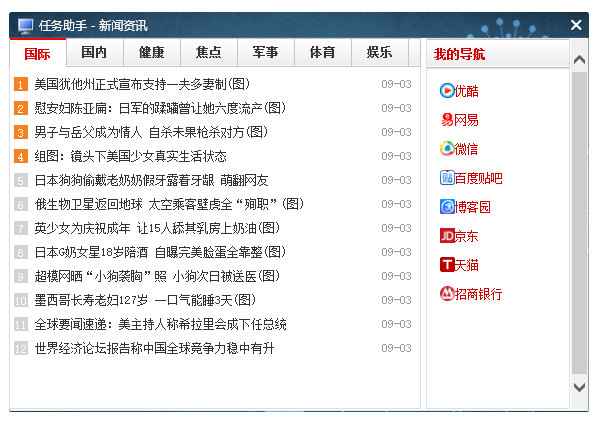Open headline about 慰安妇陈亚扁
599x421 pixels.
(x=160, y=108)
